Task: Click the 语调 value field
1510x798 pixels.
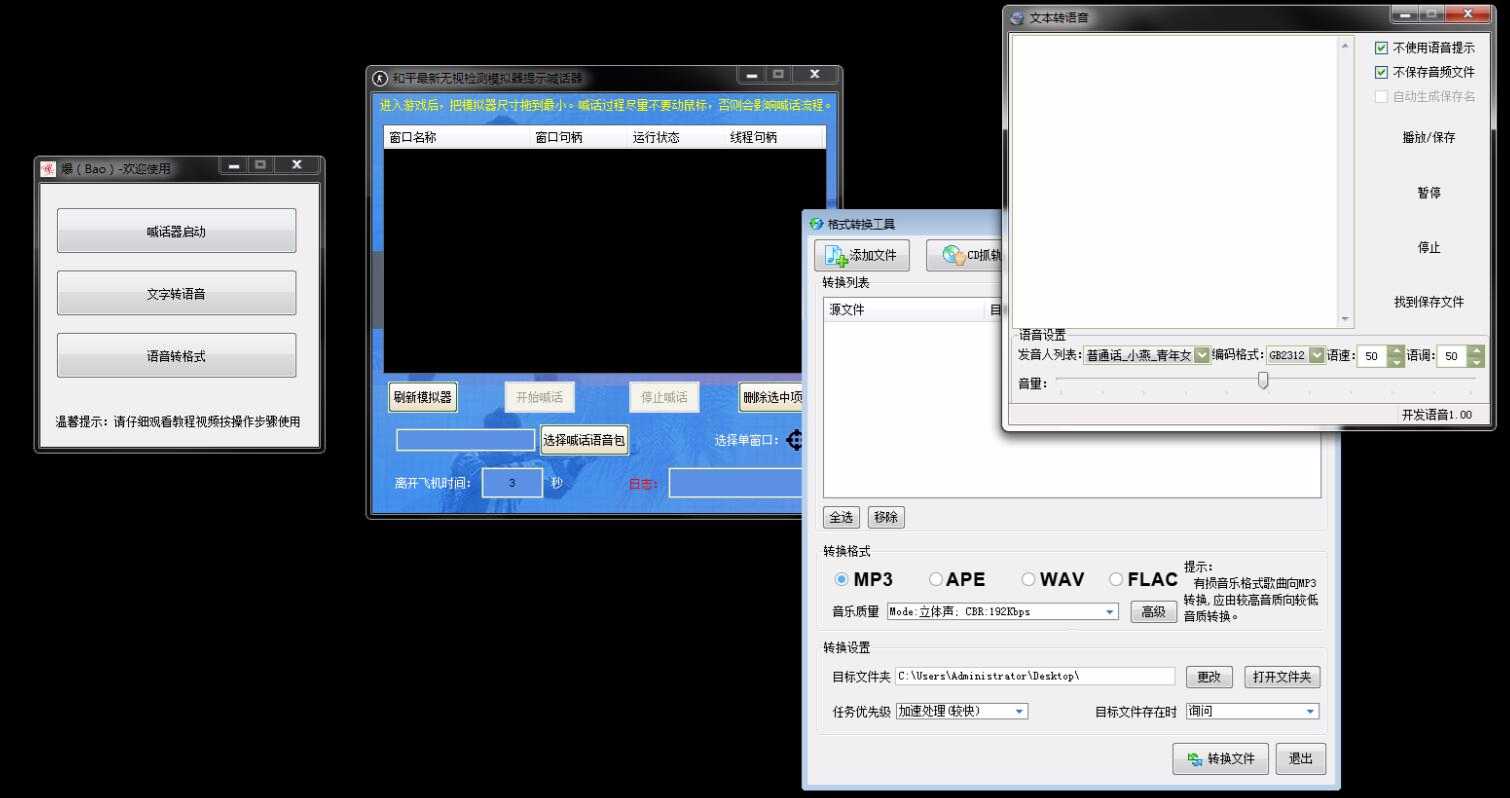Action: click(x=1452, y=356)
